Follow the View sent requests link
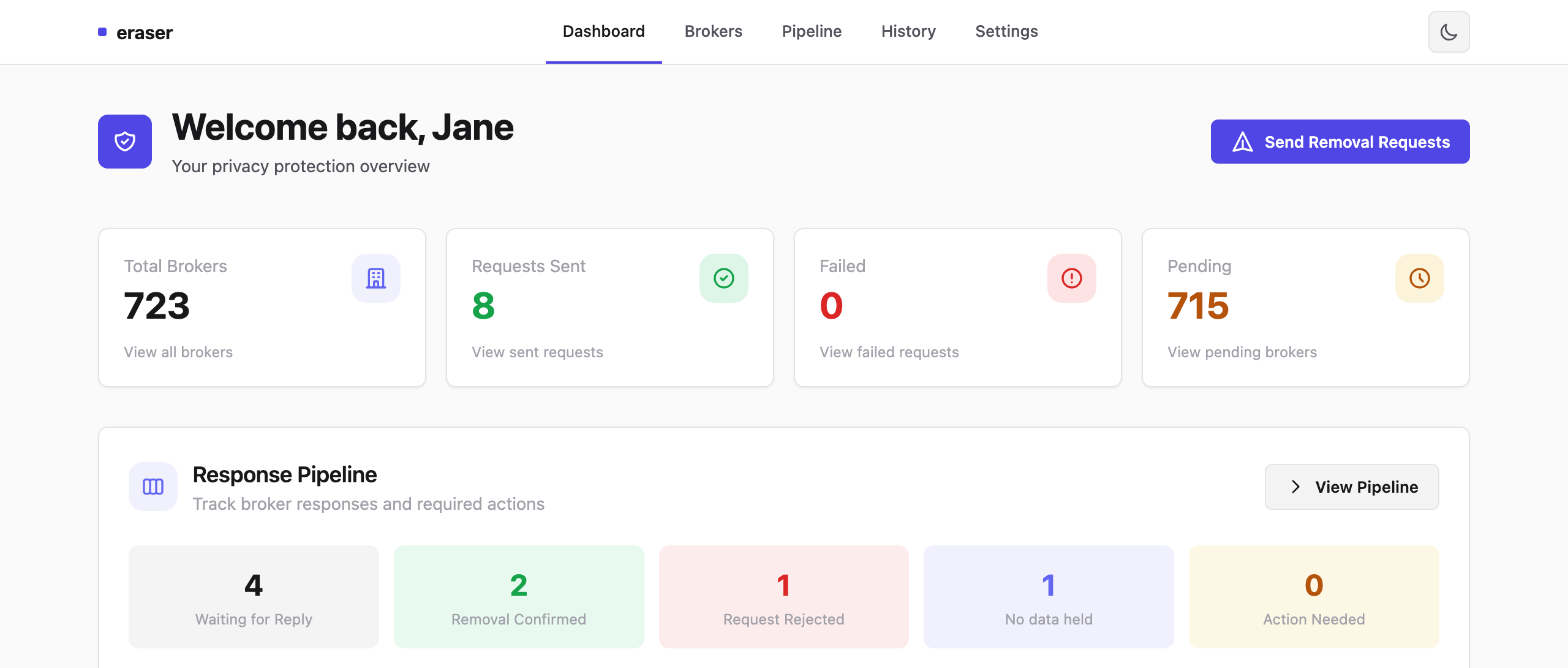Viewport: 1568px width, 668px height. coord(537,352)
